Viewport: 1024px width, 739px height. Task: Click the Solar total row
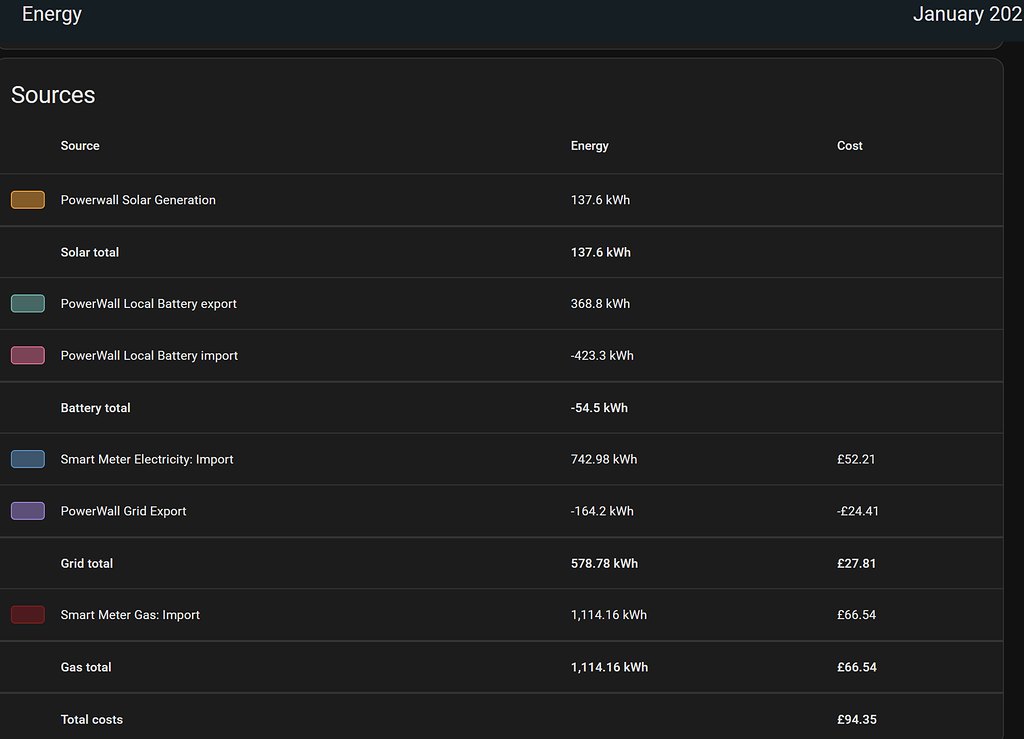pyautogui.click(x=89, y=252)
